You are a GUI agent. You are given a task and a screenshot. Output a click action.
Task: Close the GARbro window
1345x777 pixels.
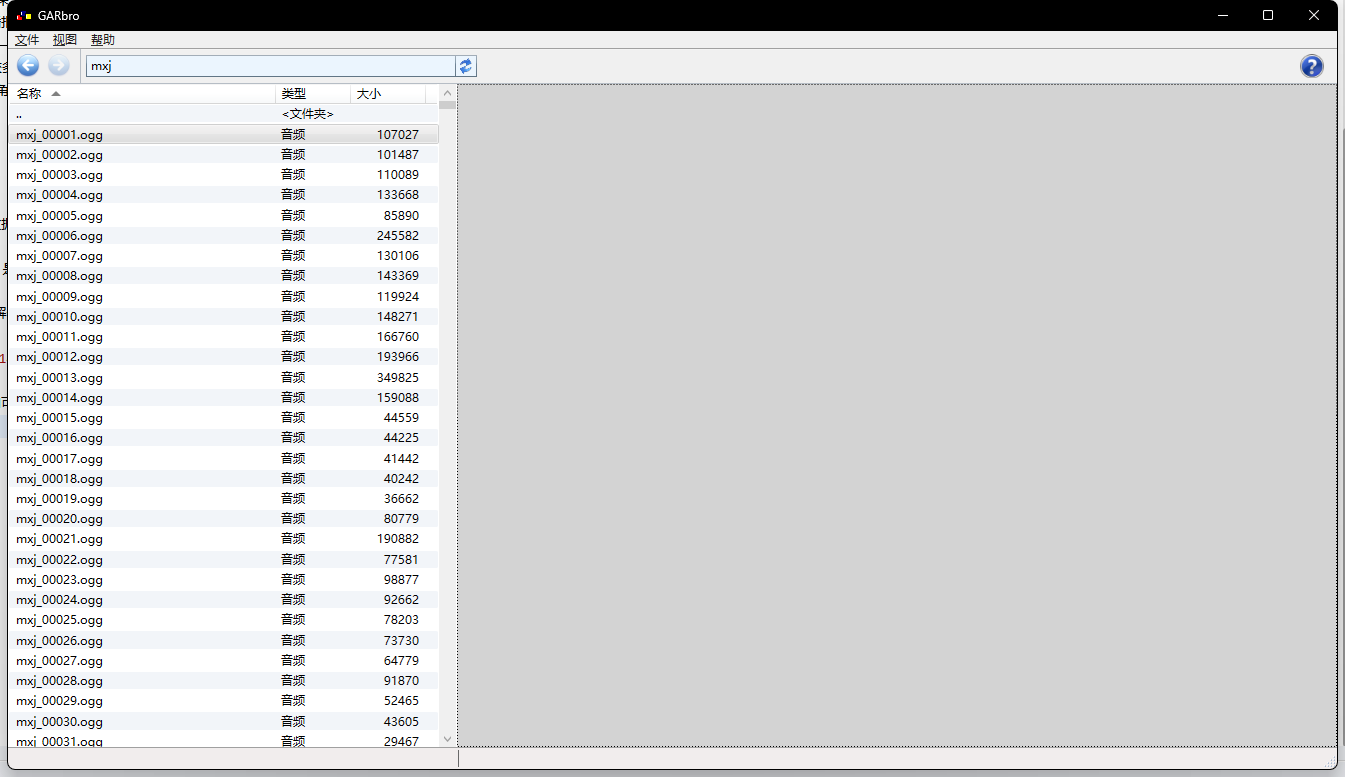pos(1314,15)
